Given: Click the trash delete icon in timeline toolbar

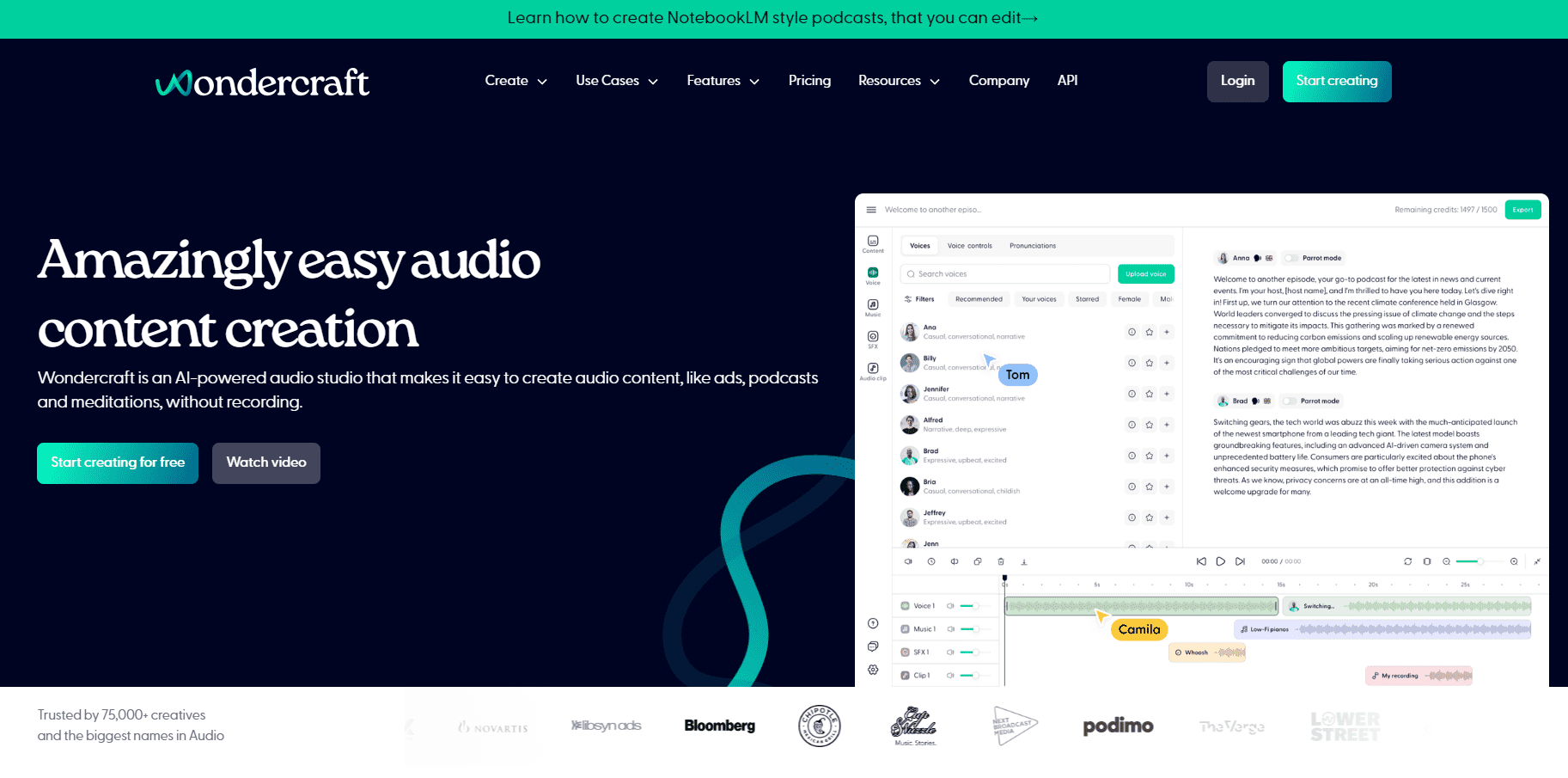Looking at the screenshot, I should pos(1001,561).
